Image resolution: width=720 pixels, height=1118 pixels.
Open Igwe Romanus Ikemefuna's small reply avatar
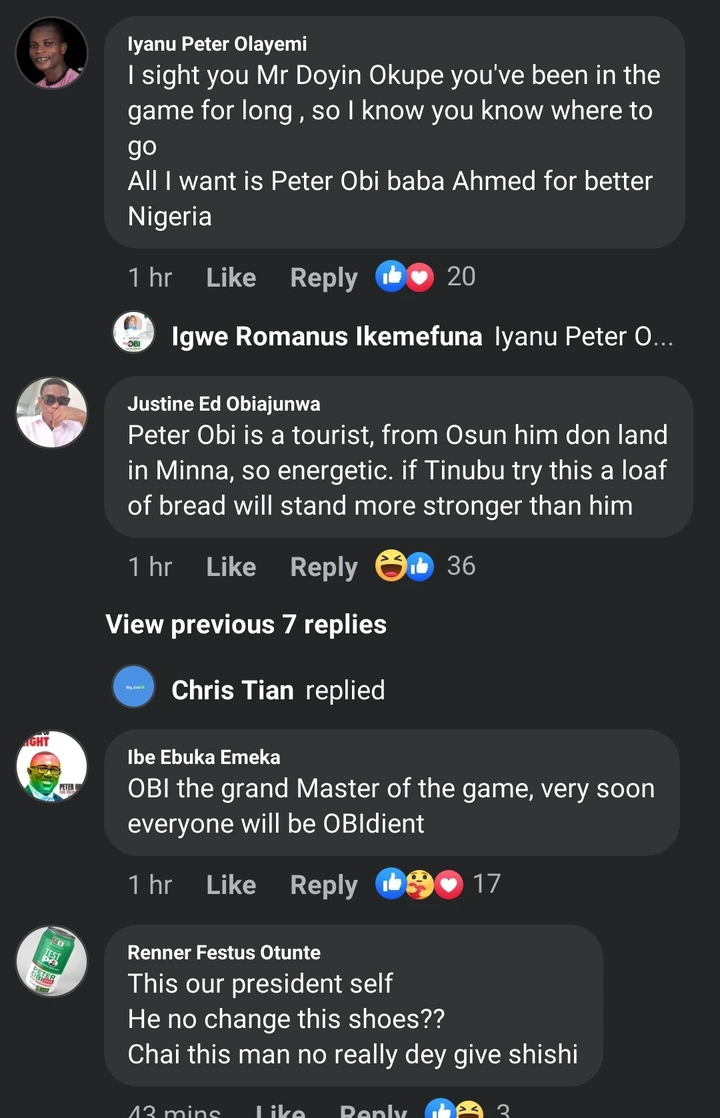(133, 333)
